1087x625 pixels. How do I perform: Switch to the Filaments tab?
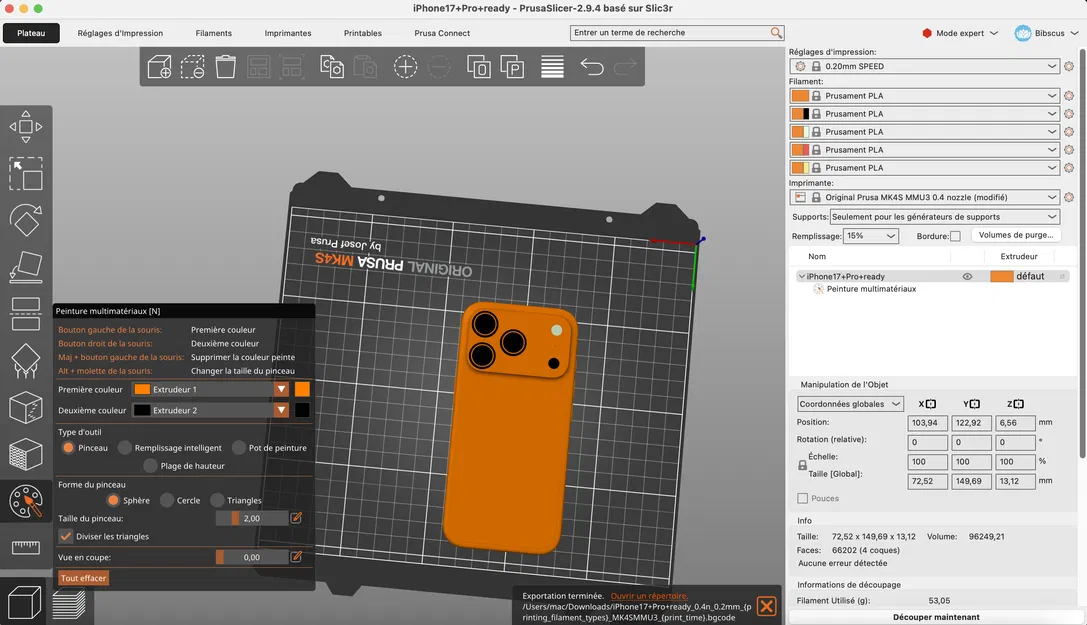[x=214, y=33]
